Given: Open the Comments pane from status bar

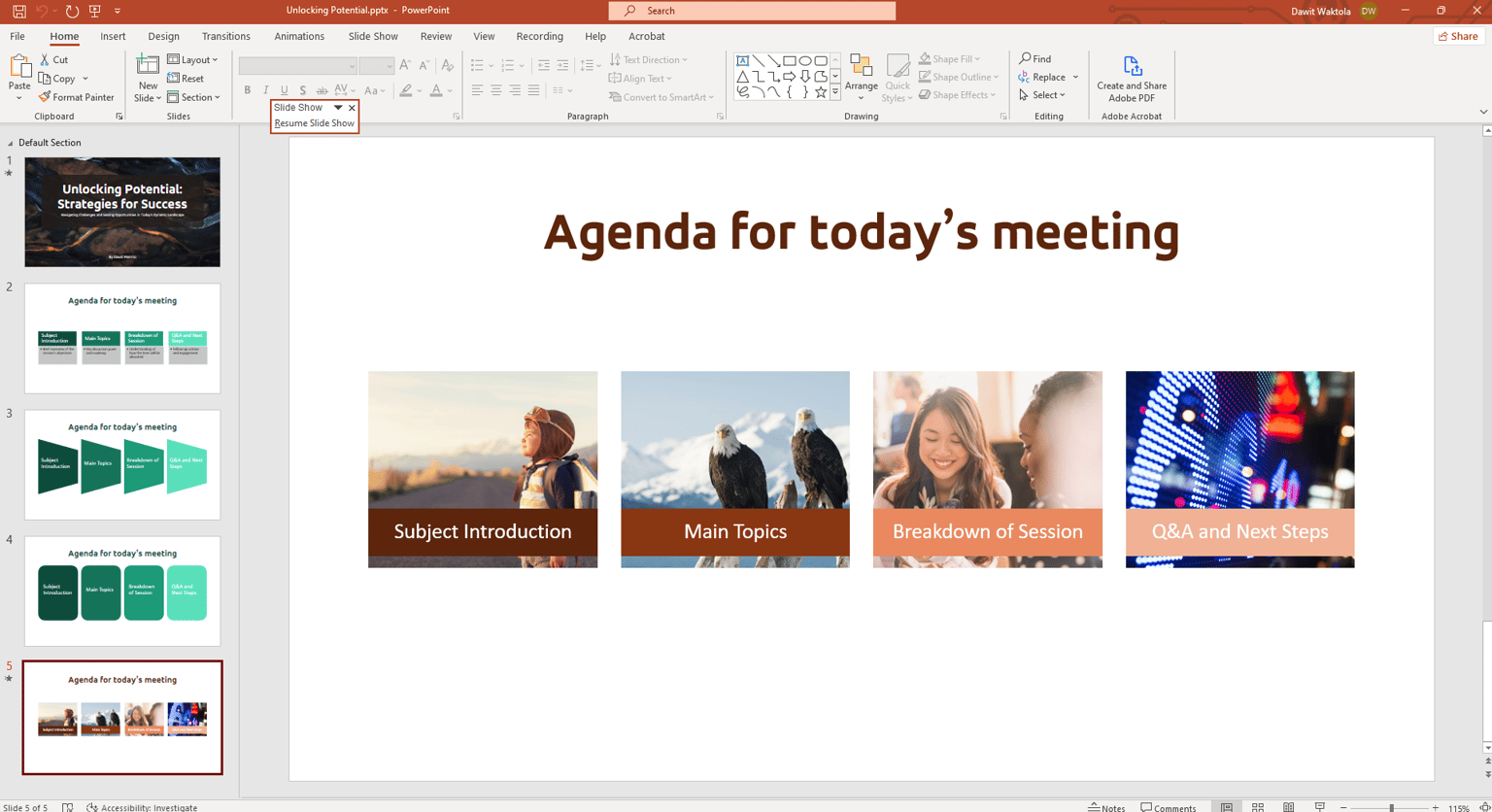Looking at the screenshot, I should 1169,807.
